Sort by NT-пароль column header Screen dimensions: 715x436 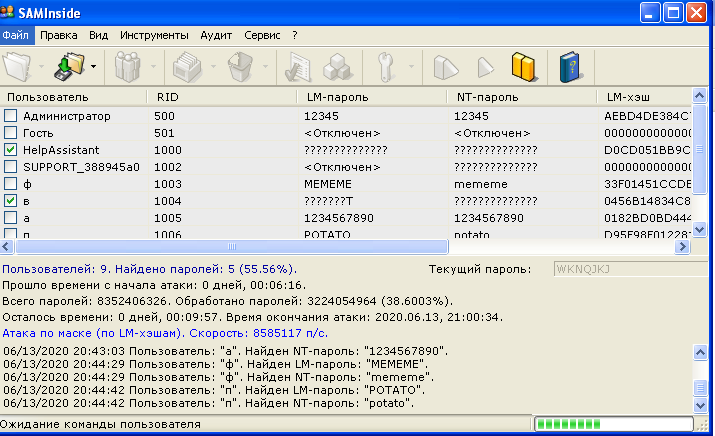click(x=523, y=97)
